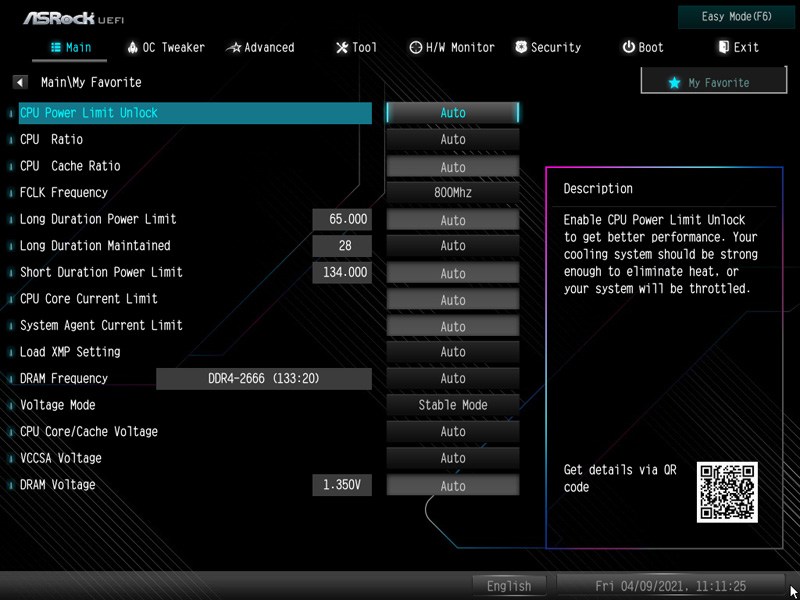Open CPU Core/Cache Voltage Auto dropdown
The image size is (800, 600).
[x=453, y=432]
